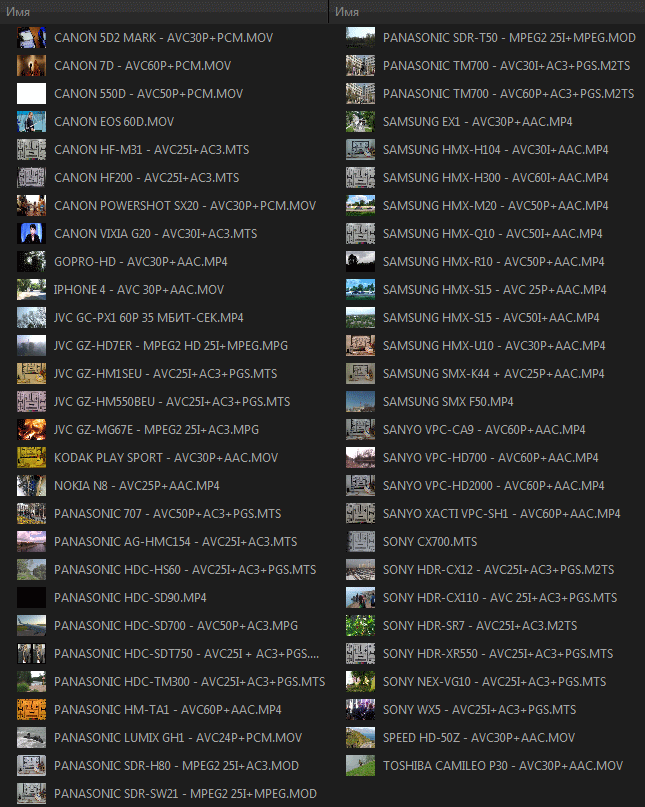Click green leaves thumbnail of SONY HDR-SR7
Viewport: 645px width, 807px height.
click(360, 626)
